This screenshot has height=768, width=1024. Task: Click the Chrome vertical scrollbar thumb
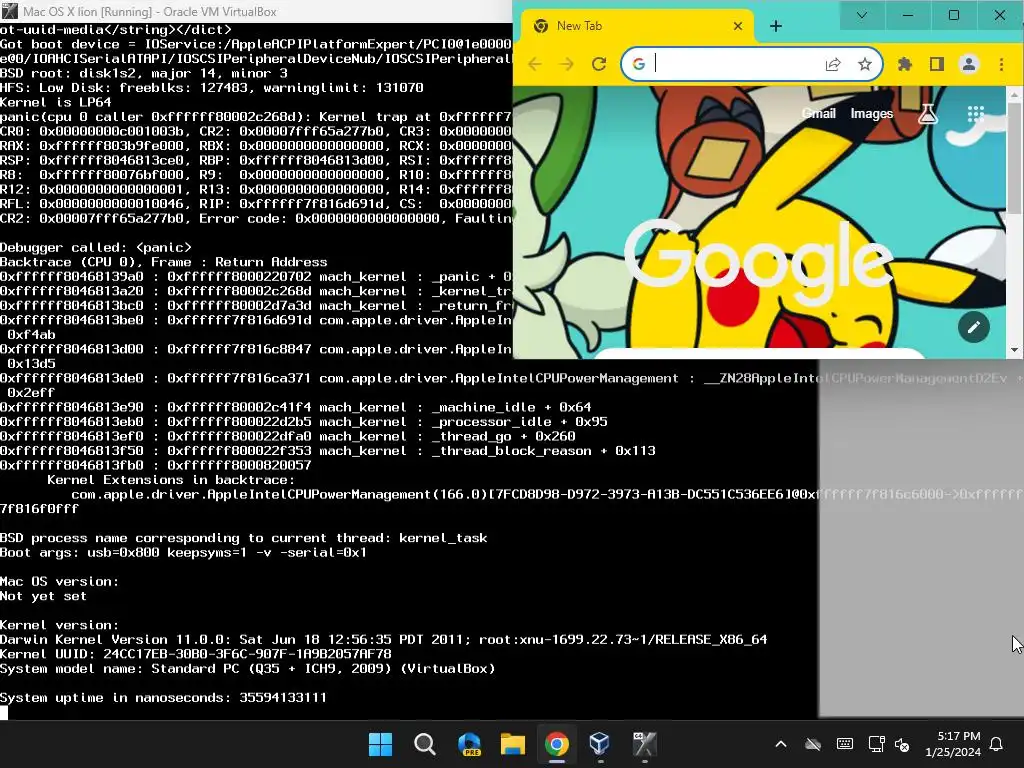coord(1015,157)
